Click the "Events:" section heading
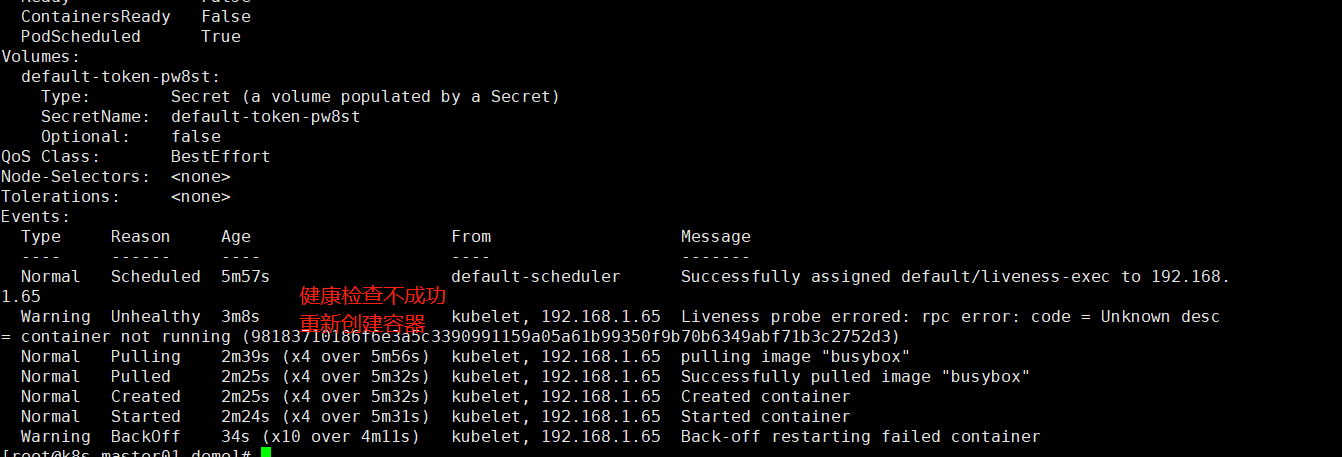 (x=36, y=216)
